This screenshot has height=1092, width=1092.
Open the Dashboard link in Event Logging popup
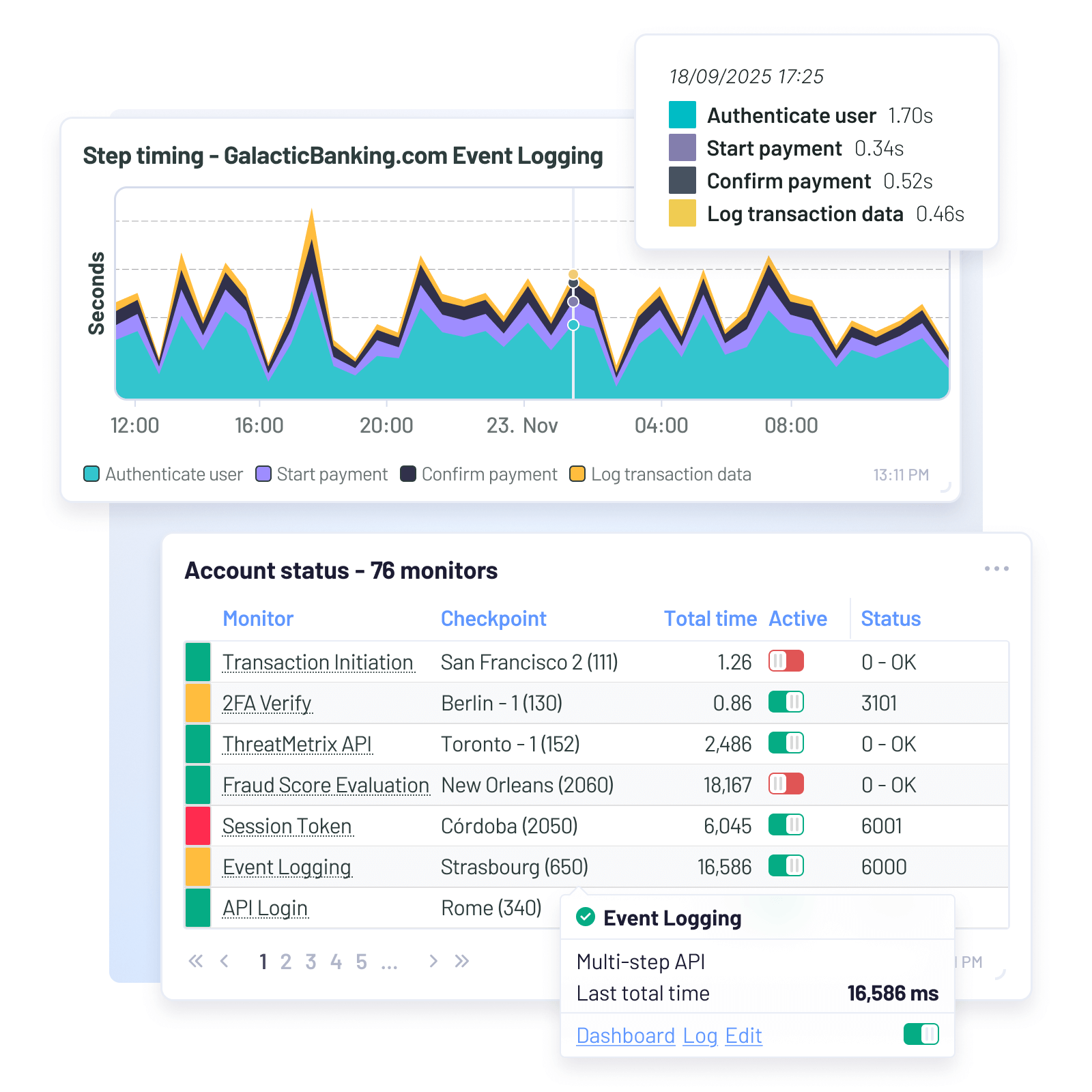[x=625, y=1035]
